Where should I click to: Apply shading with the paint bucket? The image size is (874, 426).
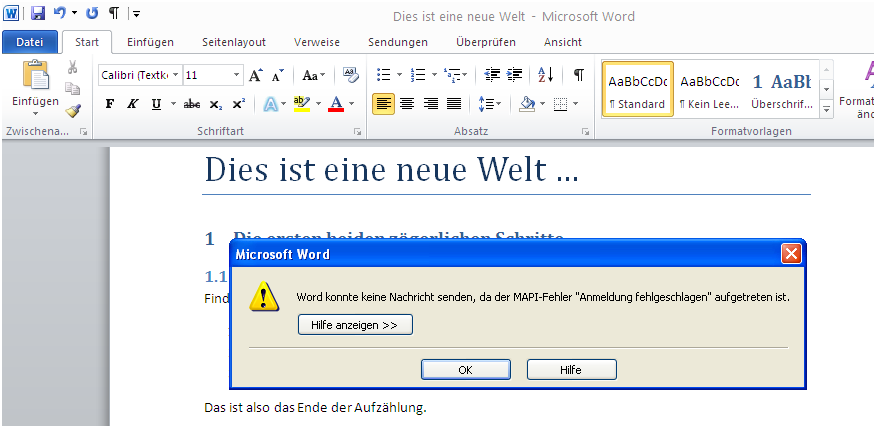(x=527, y=104)
